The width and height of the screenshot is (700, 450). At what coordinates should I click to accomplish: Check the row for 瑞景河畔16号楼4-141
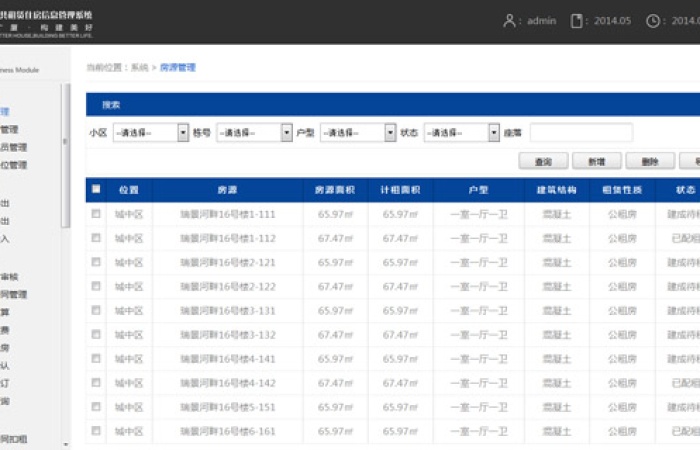click(x=96, y=358)
